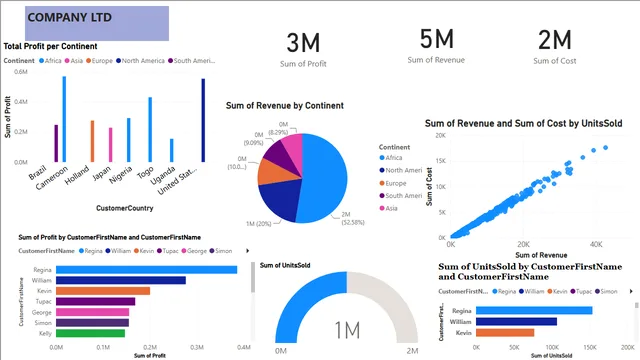
Task: Click the Total Profit per Continent title
Action: coord(51,46)
